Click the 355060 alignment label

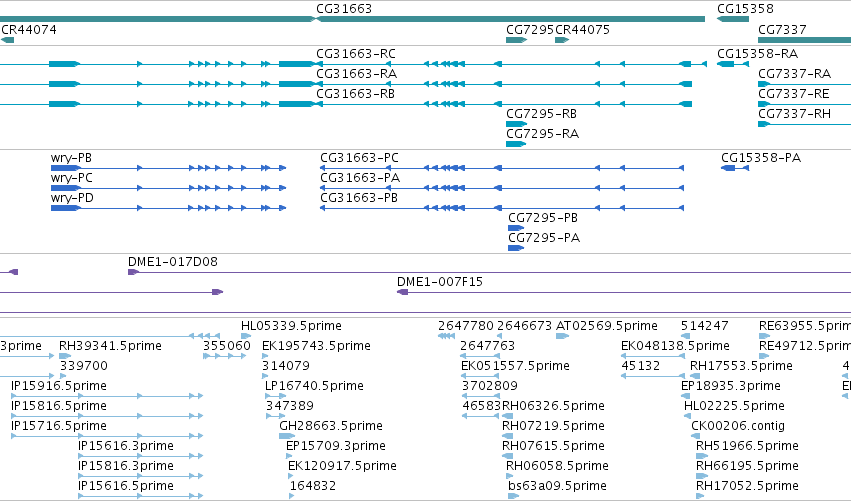pos(227,346)
